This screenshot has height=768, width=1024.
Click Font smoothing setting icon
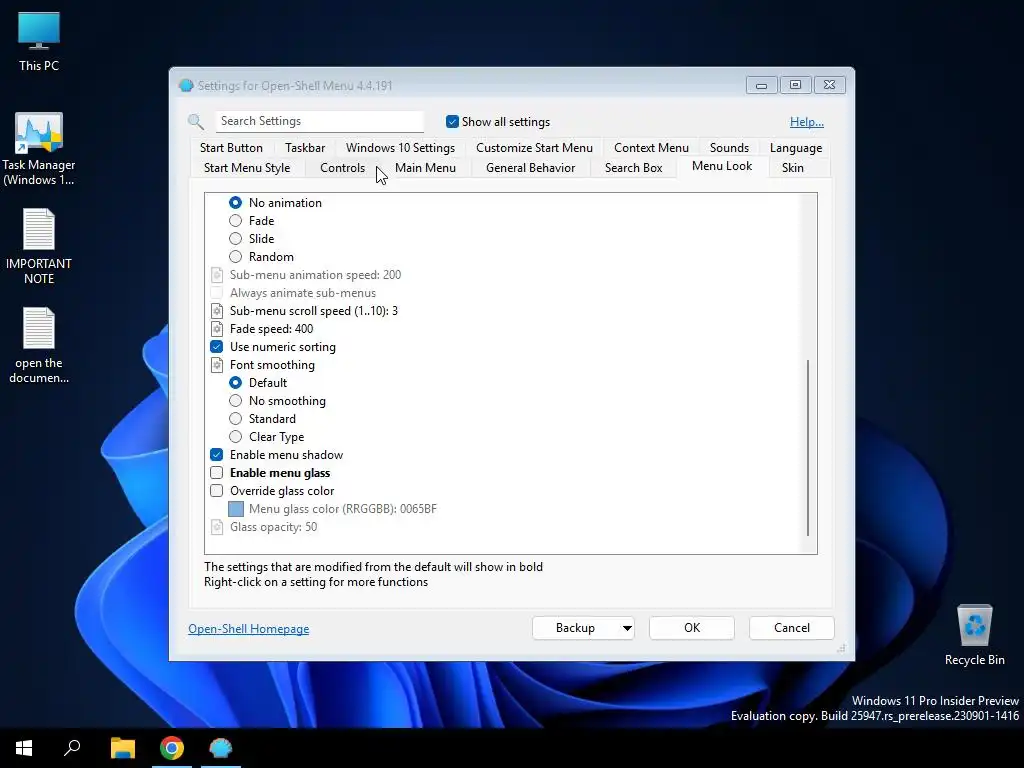(x=217, y=365)
